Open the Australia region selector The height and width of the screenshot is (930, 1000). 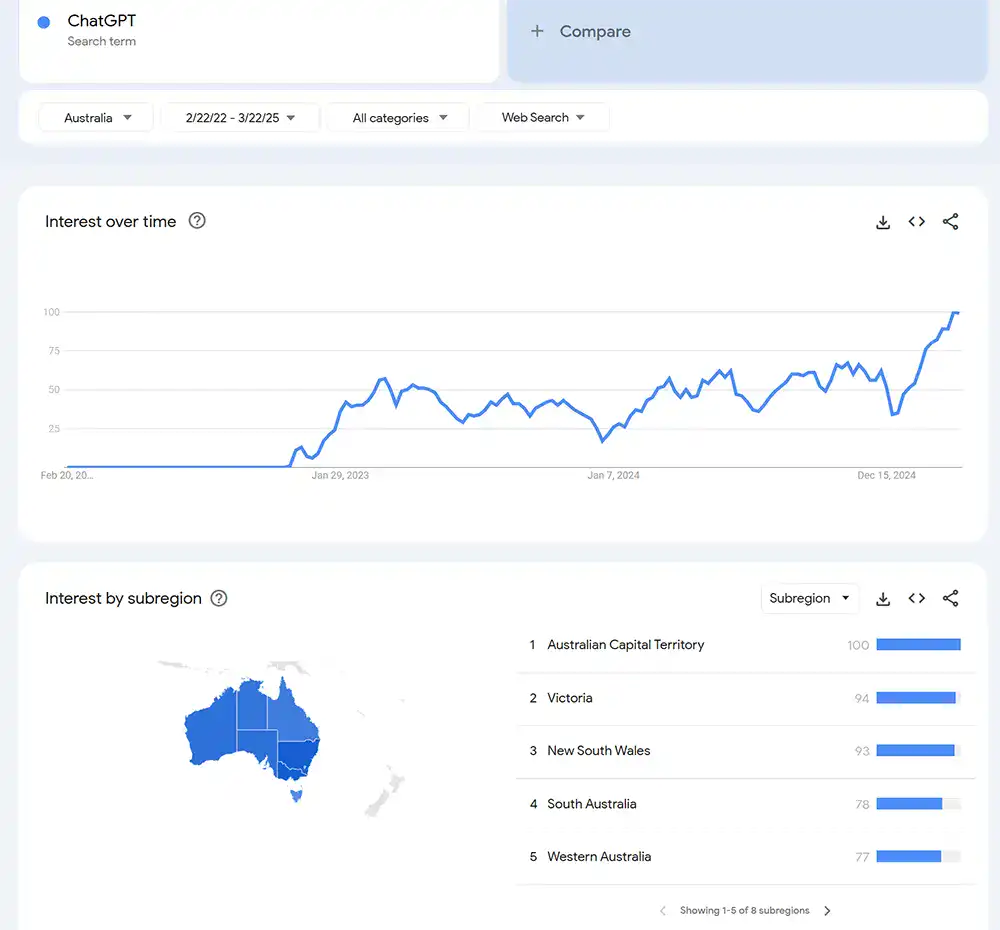click(95, 117)
